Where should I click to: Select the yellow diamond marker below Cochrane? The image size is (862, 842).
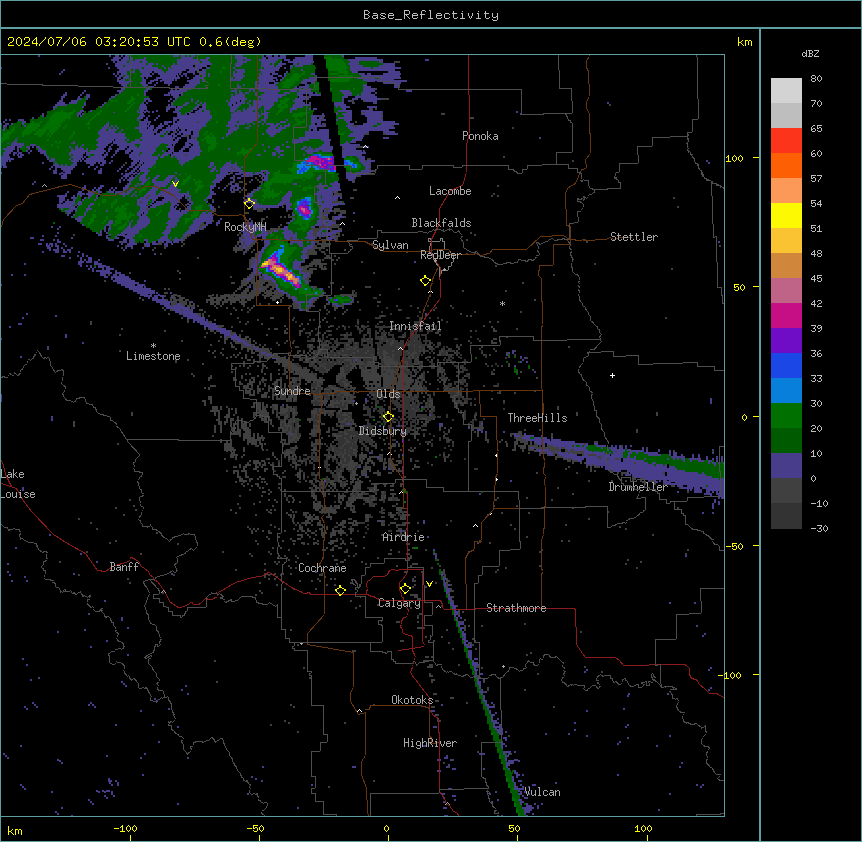click(340, 590)
